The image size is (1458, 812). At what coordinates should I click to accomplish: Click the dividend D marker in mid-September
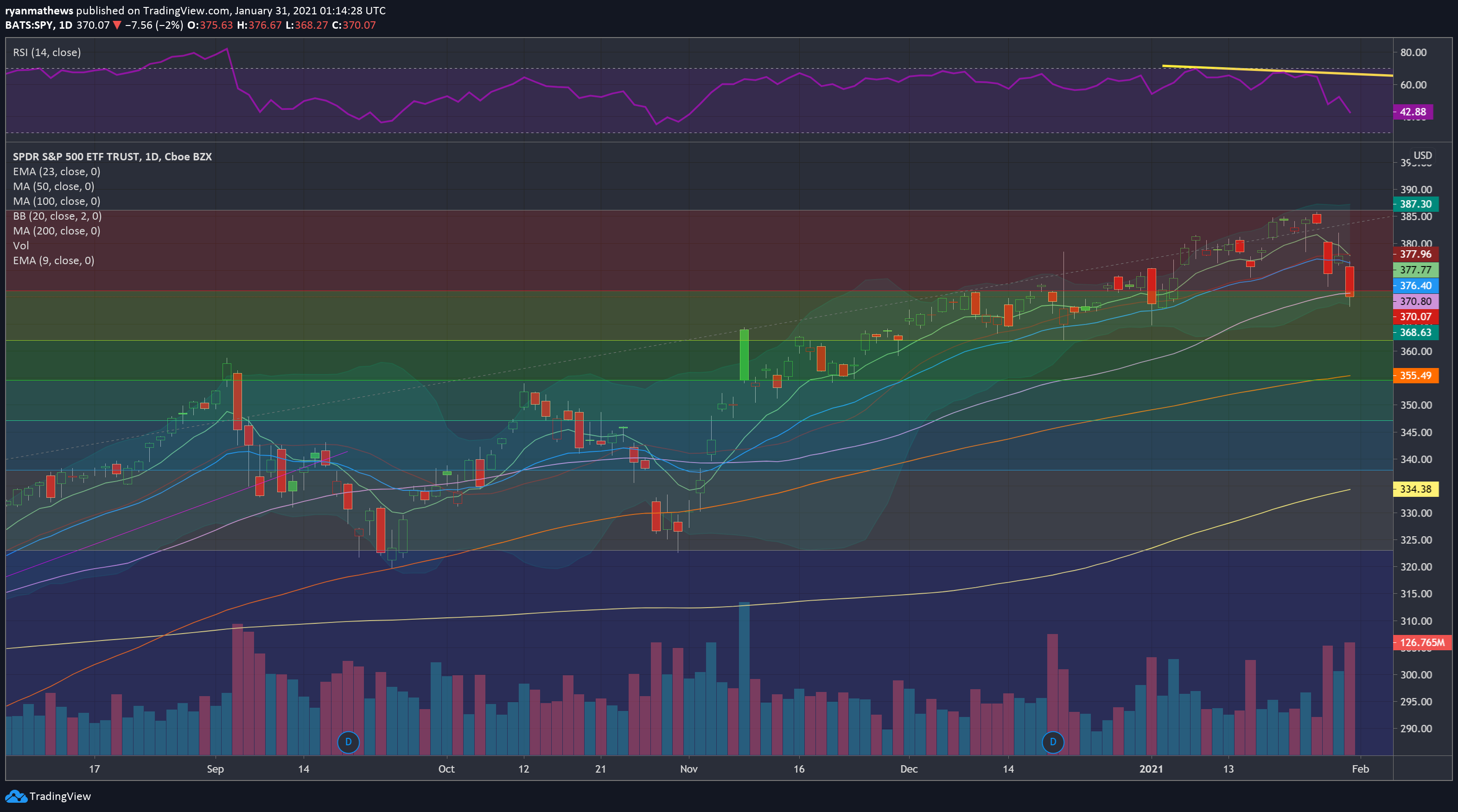coord(348,742)
